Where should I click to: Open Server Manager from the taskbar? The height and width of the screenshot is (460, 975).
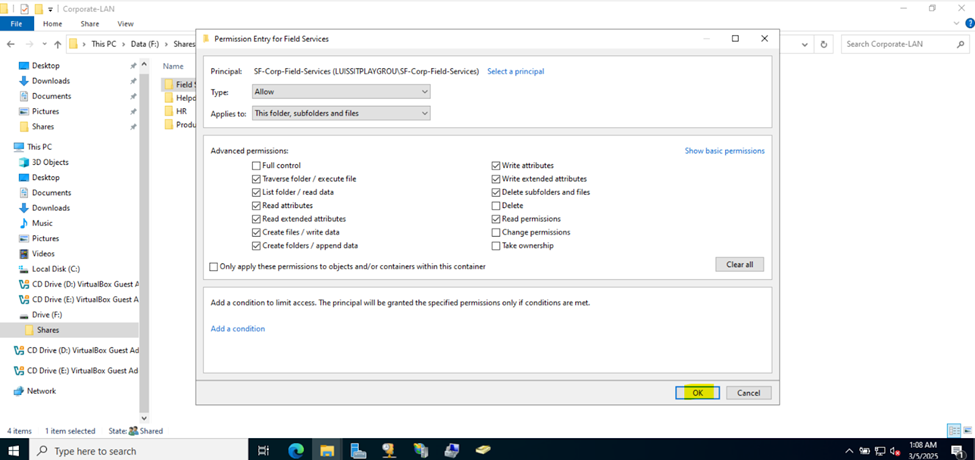click(358, 451)
